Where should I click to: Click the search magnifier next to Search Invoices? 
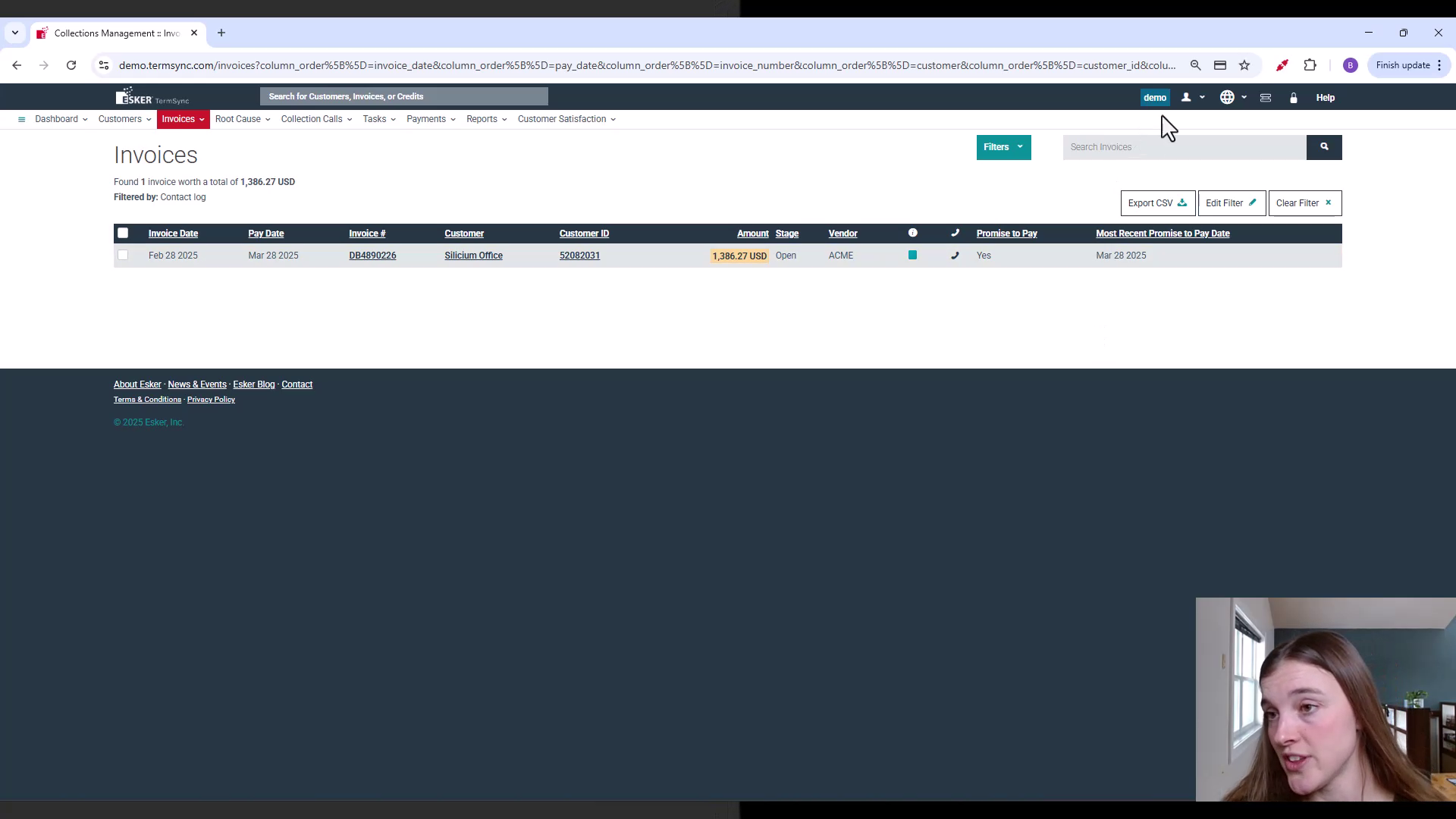pyautogui.click(x=1324, y=147)
